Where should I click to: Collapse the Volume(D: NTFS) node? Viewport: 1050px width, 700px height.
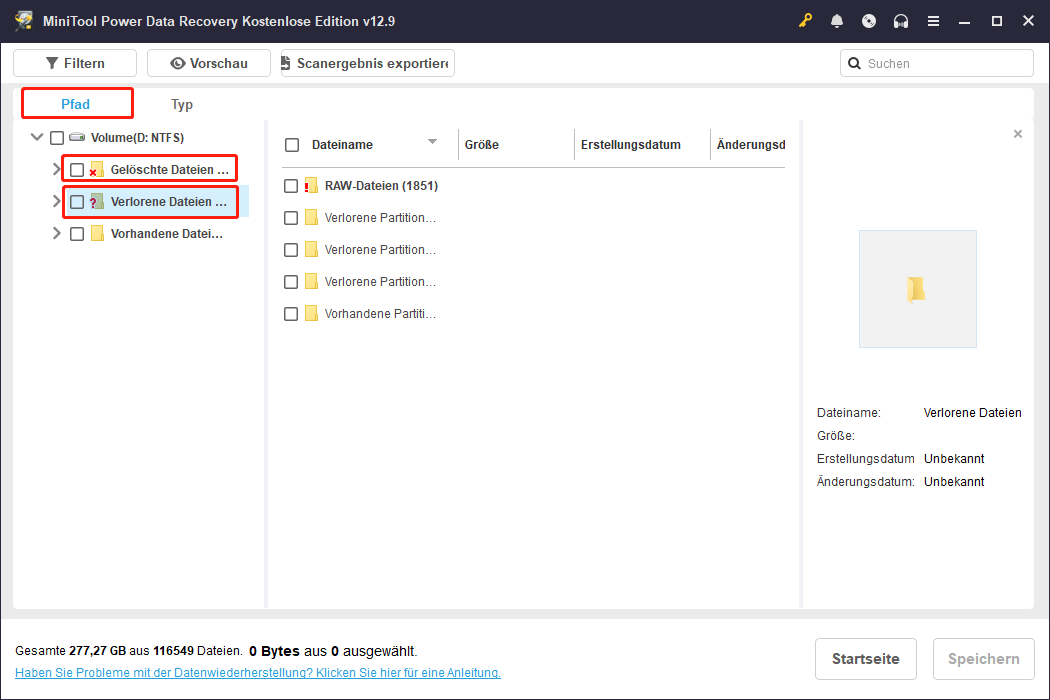pos(37,137)
